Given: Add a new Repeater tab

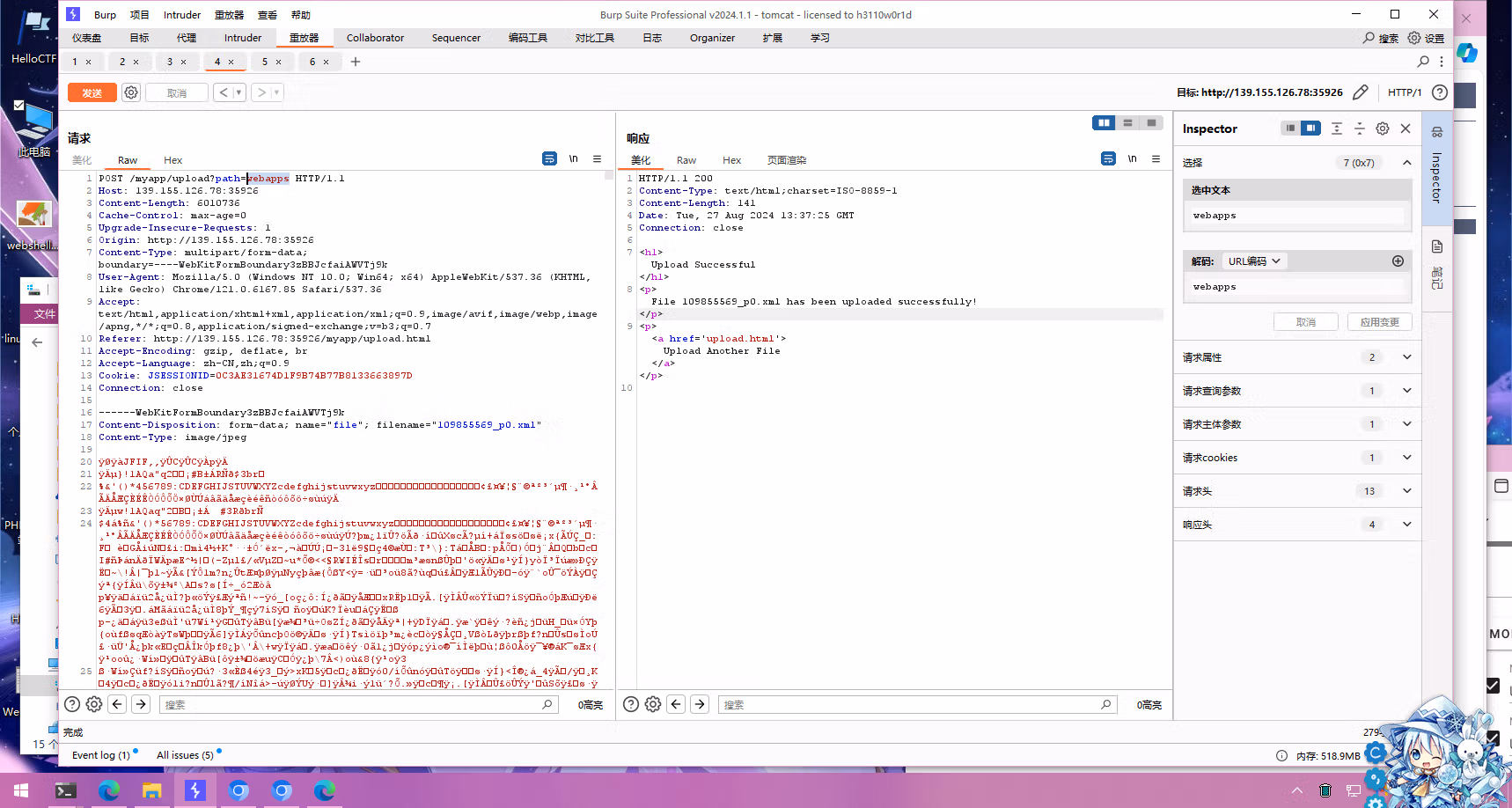Looking at the screenshot, I should (356, 62).
